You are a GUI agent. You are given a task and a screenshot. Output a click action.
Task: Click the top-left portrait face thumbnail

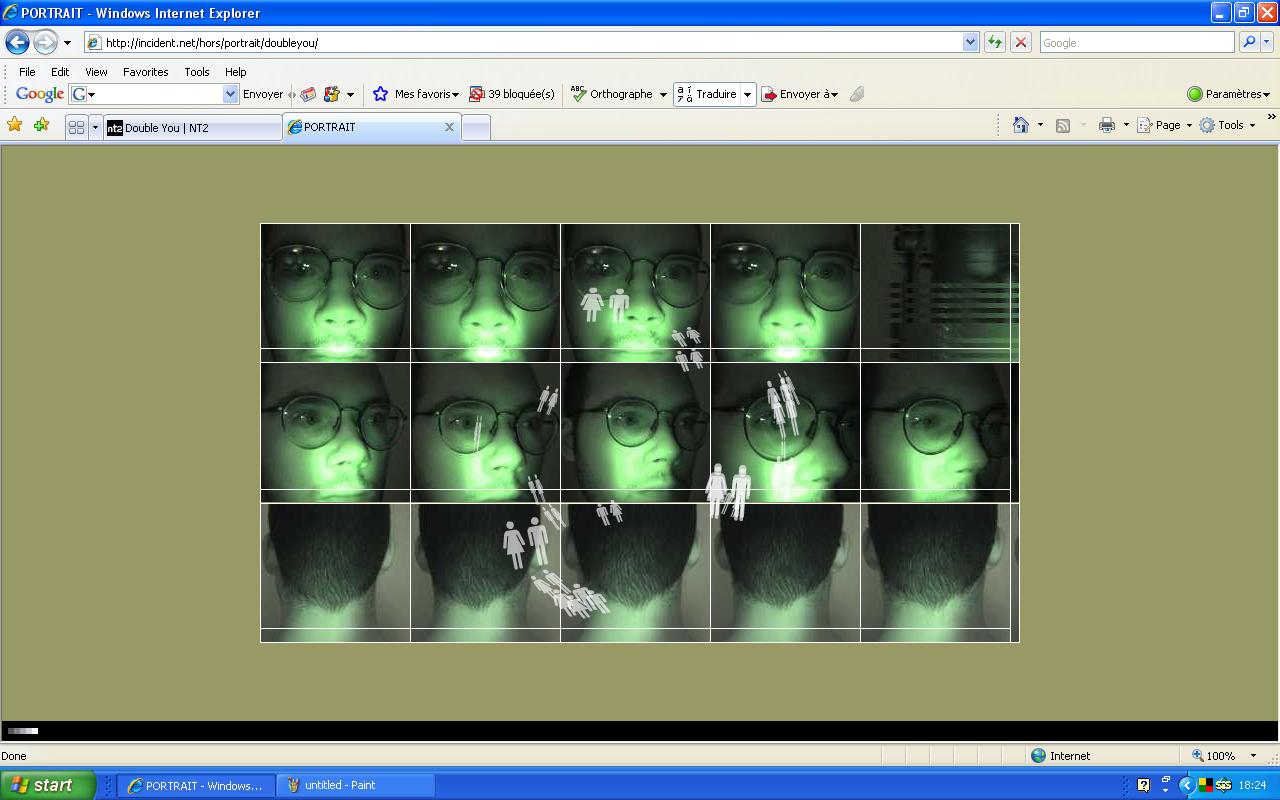[335, 292]
